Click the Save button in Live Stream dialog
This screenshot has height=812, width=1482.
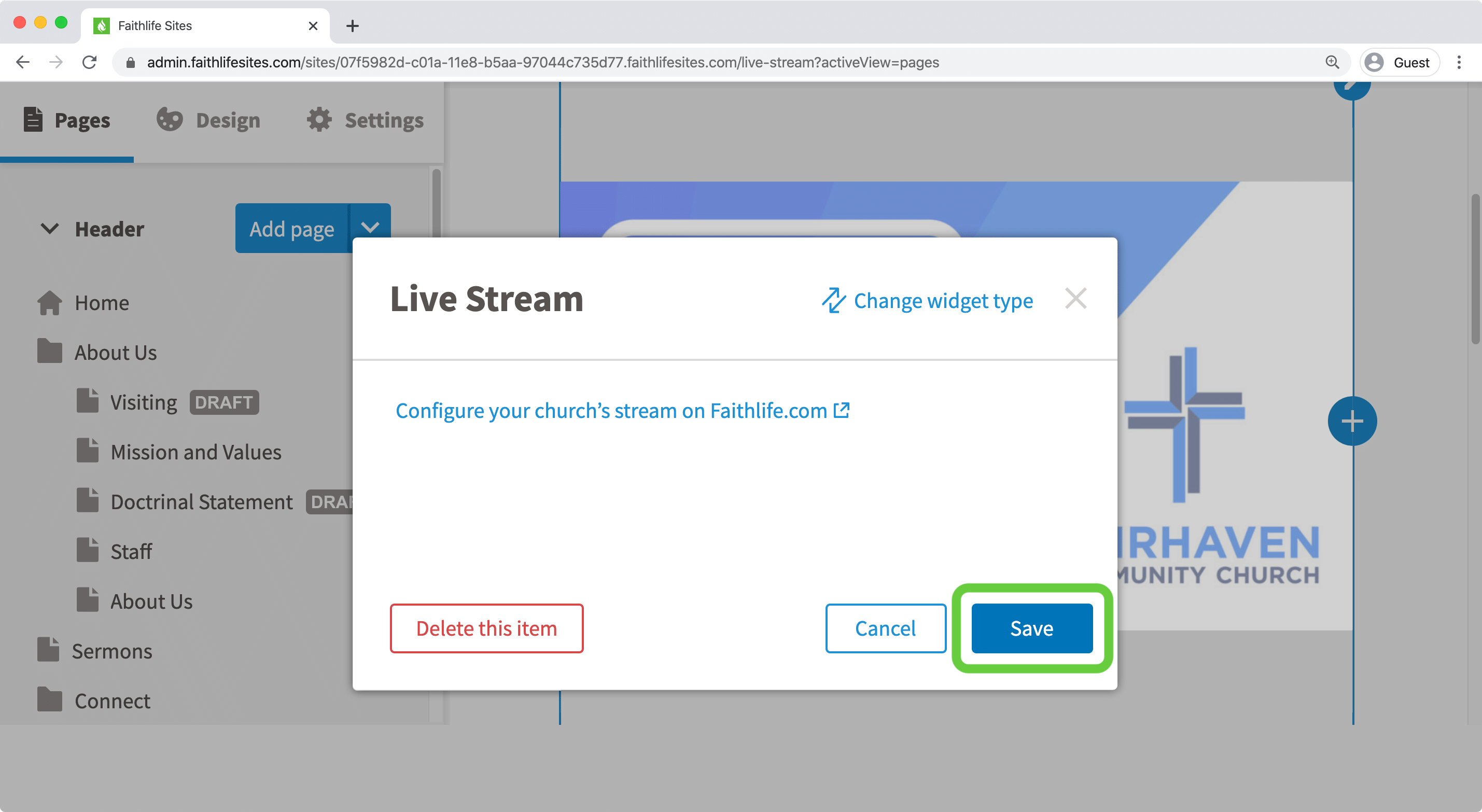coord(1031,628)
